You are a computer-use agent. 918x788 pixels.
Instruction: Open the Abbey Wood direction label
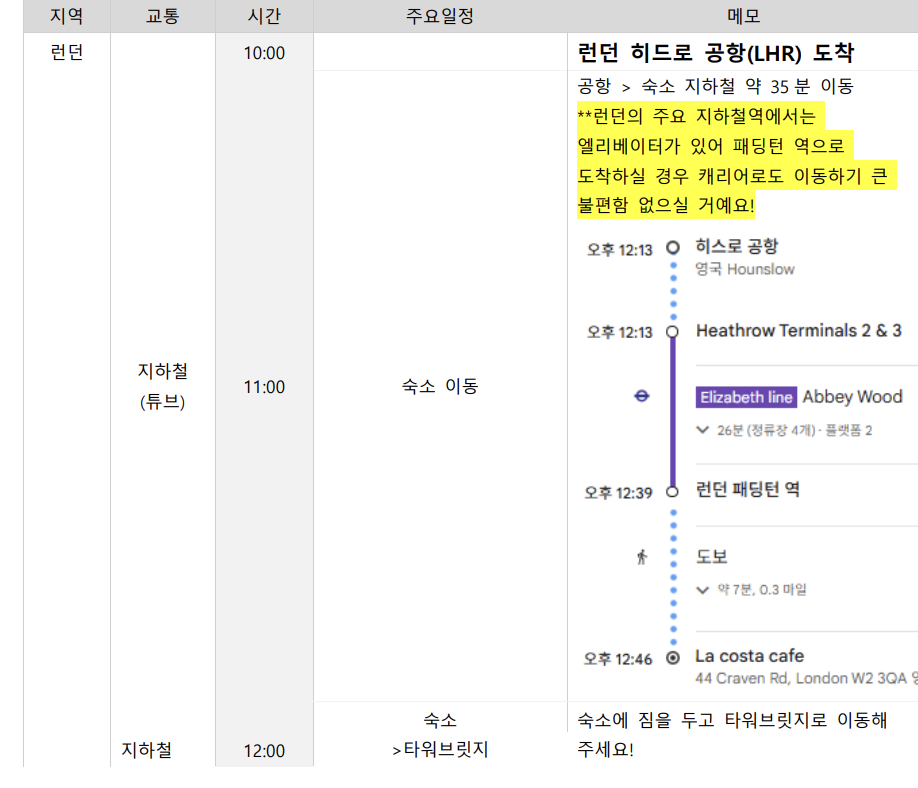pyautogui.click(x=852, y=397)
